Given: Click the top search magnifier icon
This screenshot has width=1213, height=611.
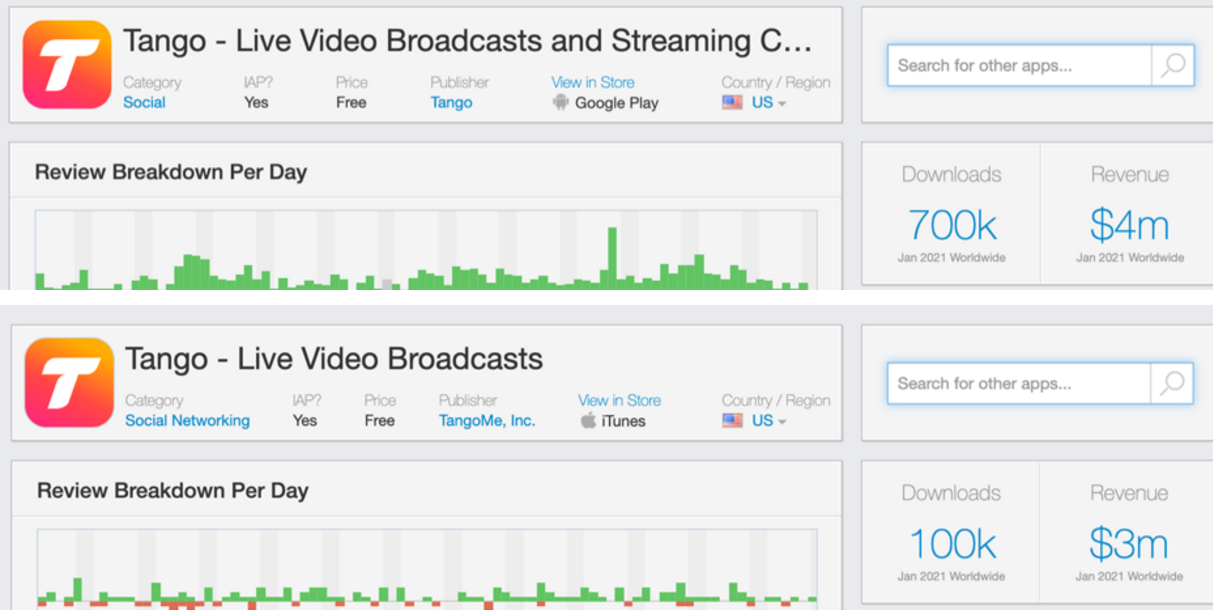Looking at the screenshot, I should pyautogui.click(x=1173, y=66).
